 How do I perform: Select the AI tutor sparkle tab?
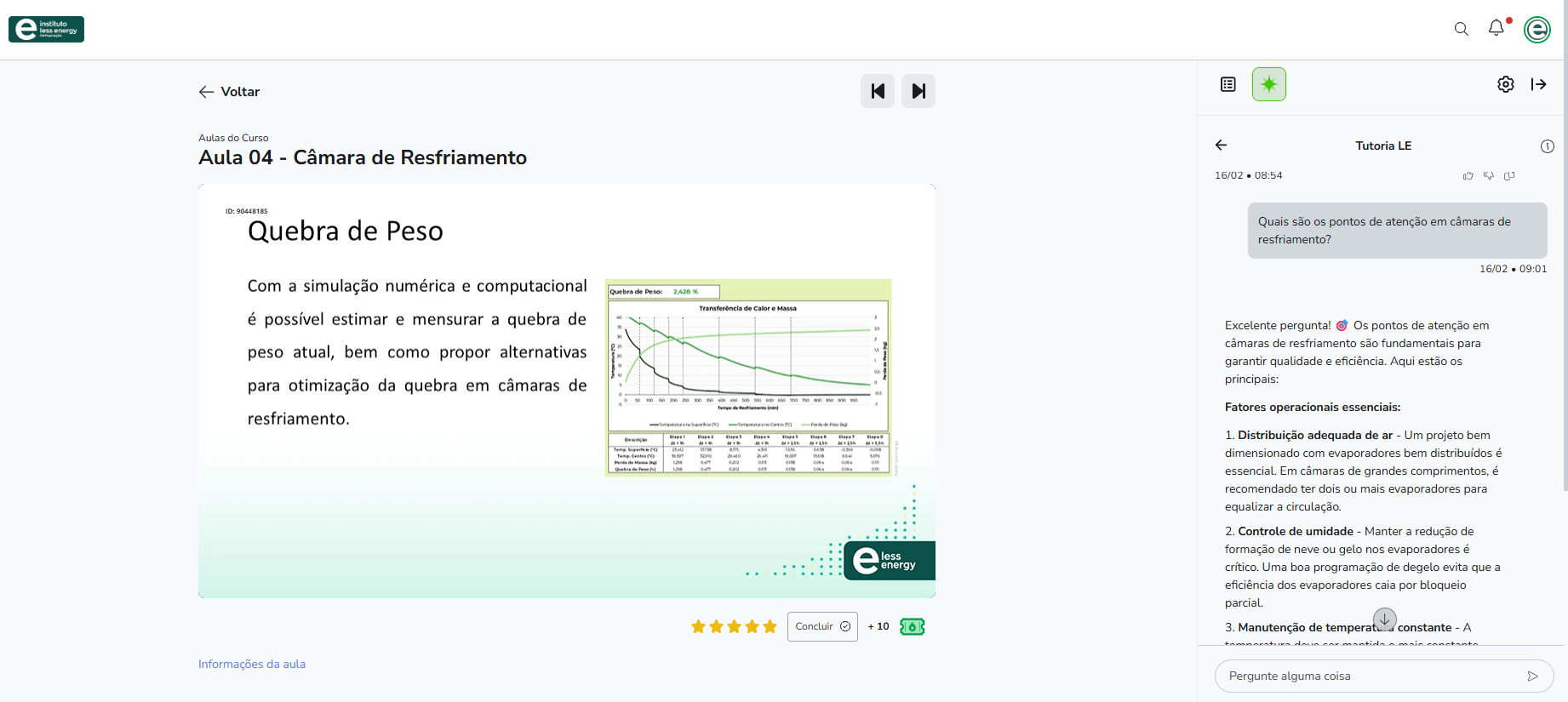(x=1268, y=84)
